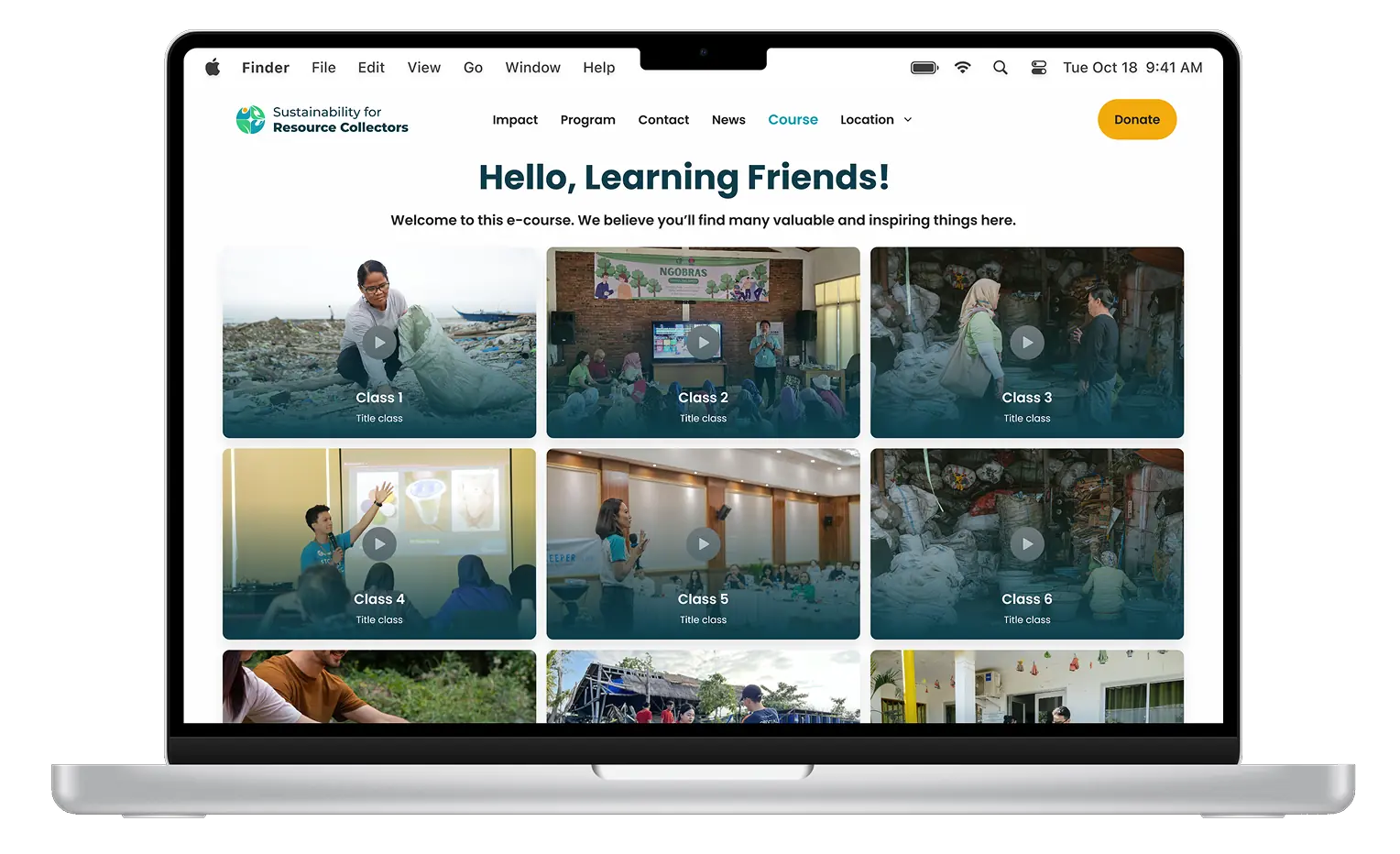This screenshot has height=854, width=1400.
Task: Play the Class 1 video
Action: [x=379, y=343]
